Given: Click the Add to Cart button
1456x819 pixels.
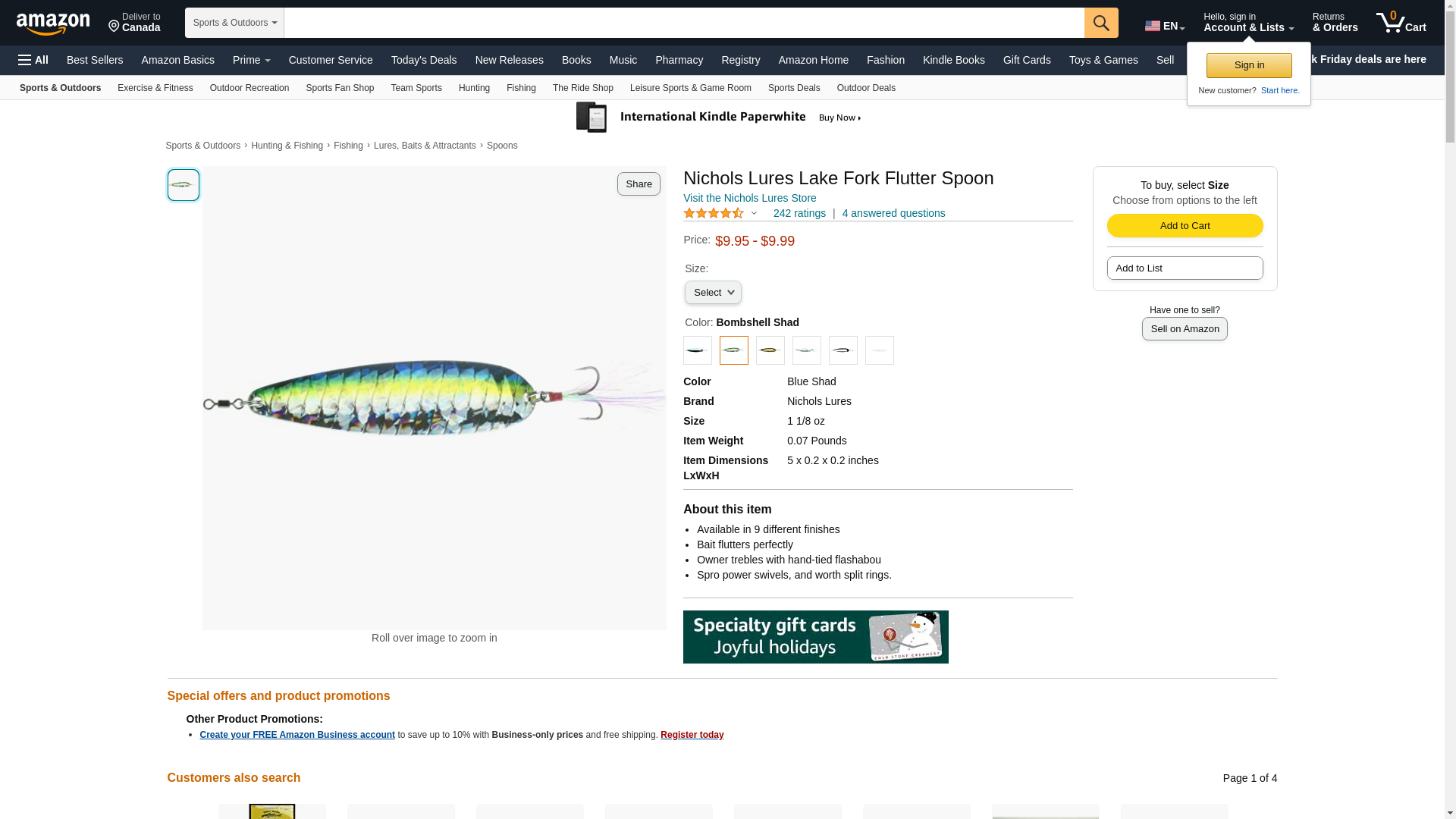Looking at the screenshot, I should [1185, 226].
